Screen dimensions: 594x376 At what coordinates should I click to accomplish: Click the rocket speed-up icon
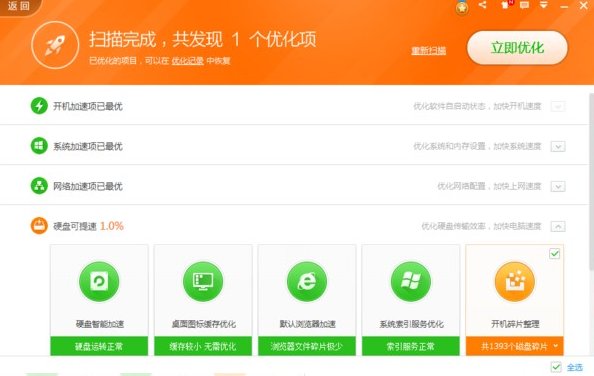[55, 45]
